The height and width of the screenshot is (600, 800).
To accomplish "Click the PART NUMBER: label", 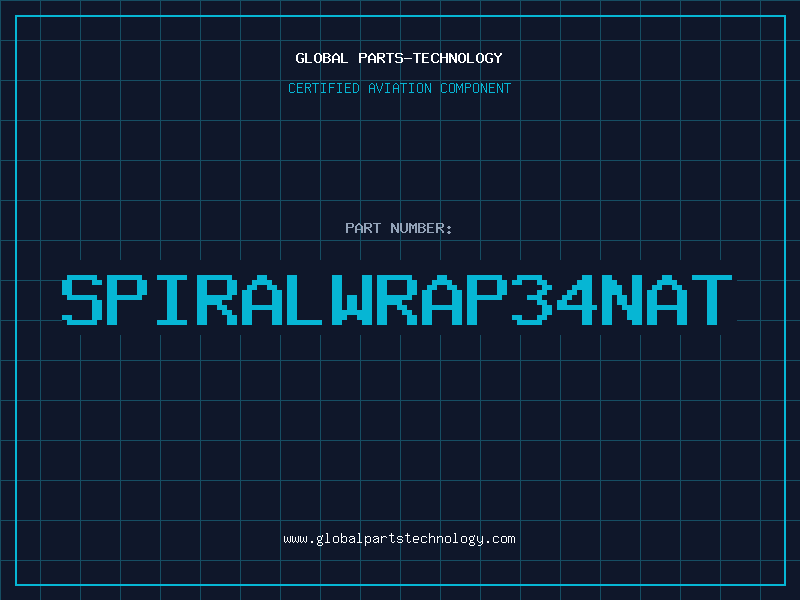I will pos(399,228).
